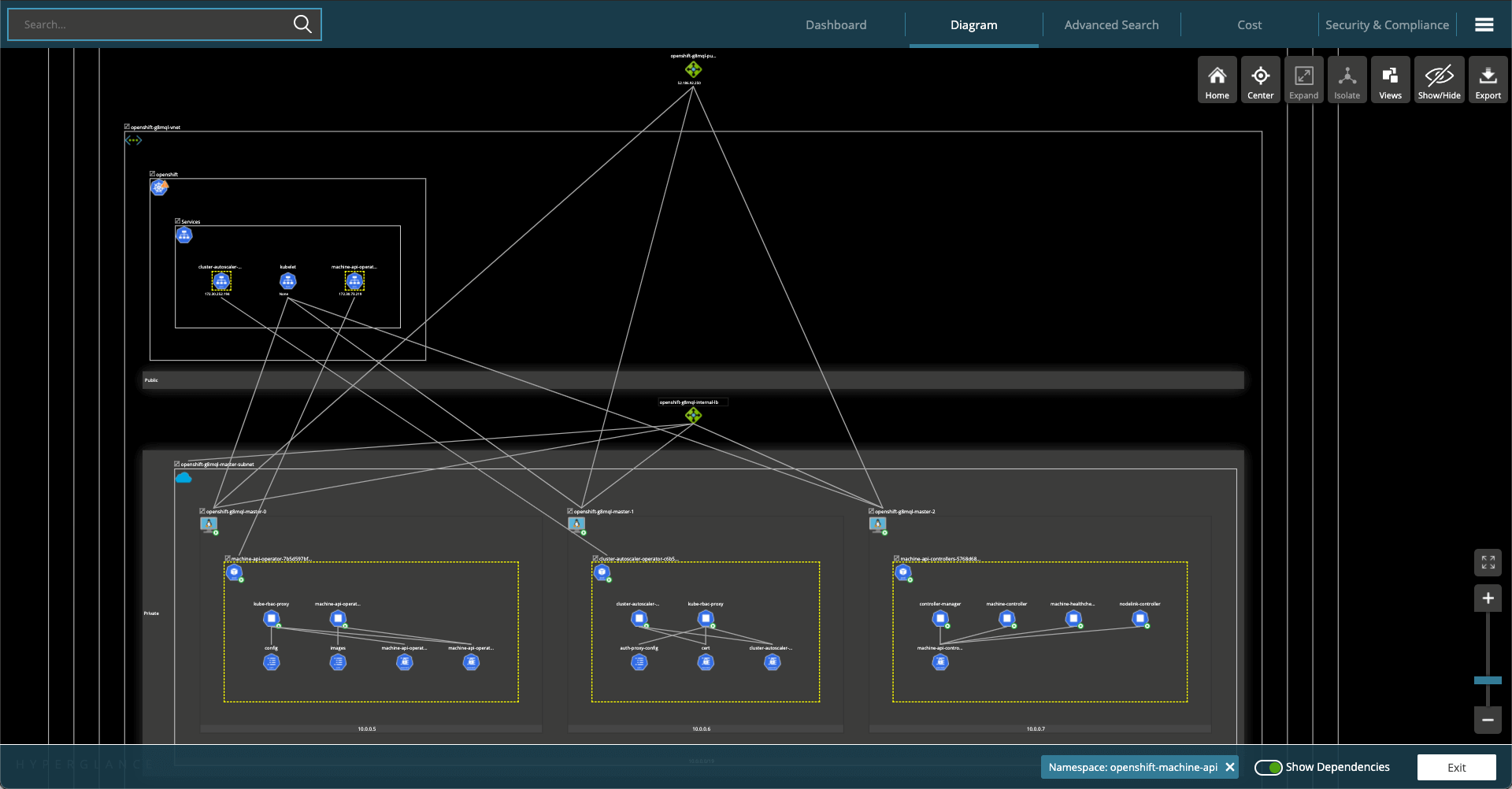Click the vnet icon under openshift-g8mql-vnet
Viewport: 1512px width, 789px height.
click(133, 140)
